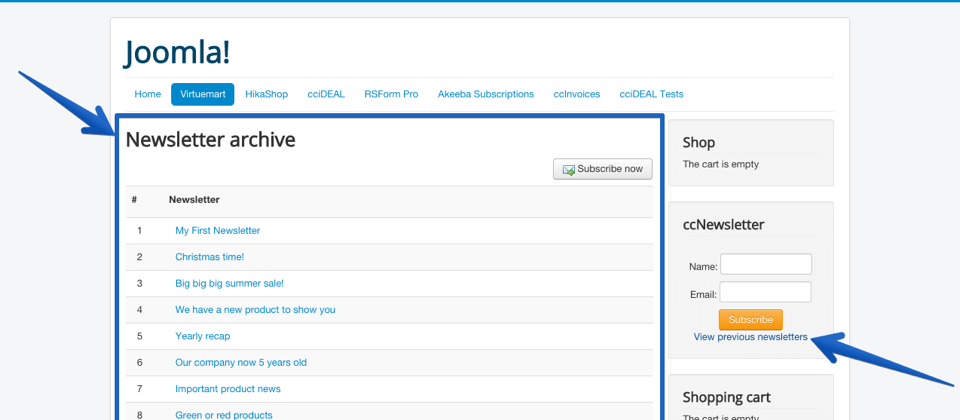Screen dimensions: 960x420
Task: Open Green or red products newsletter
Action: click(223, 415)
